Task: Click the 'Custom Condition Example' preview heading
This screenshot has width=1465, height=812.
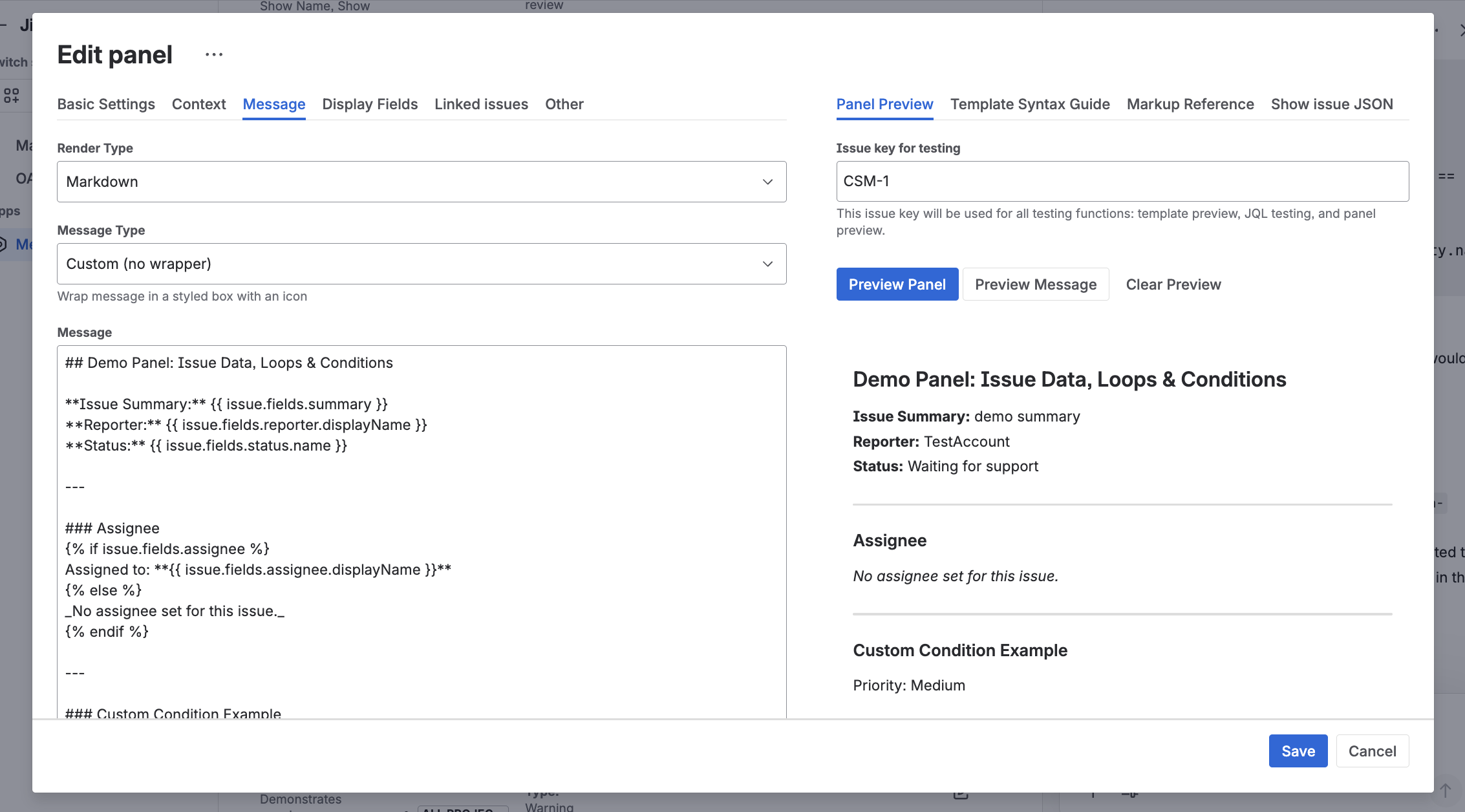Action: tap(960, 650)
